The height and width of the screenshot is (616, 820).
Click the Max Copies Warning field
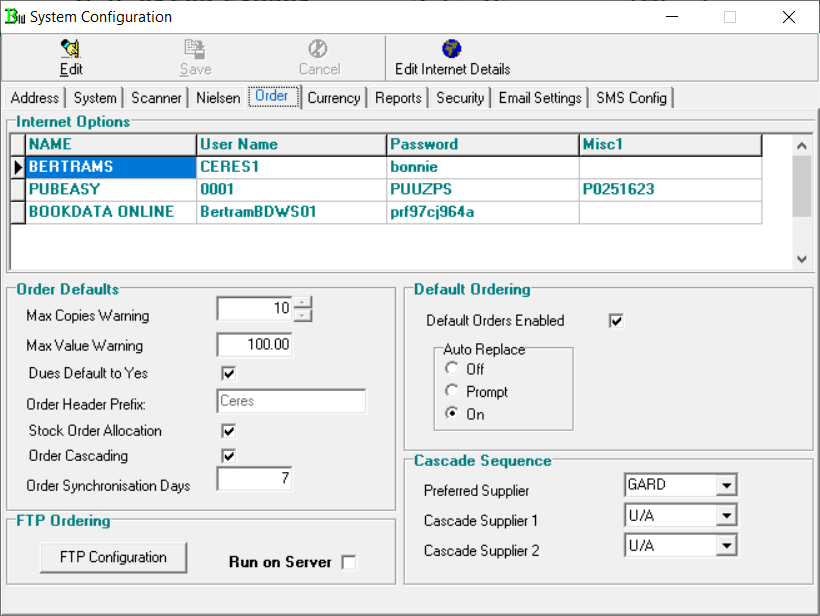tap(255, 309)
